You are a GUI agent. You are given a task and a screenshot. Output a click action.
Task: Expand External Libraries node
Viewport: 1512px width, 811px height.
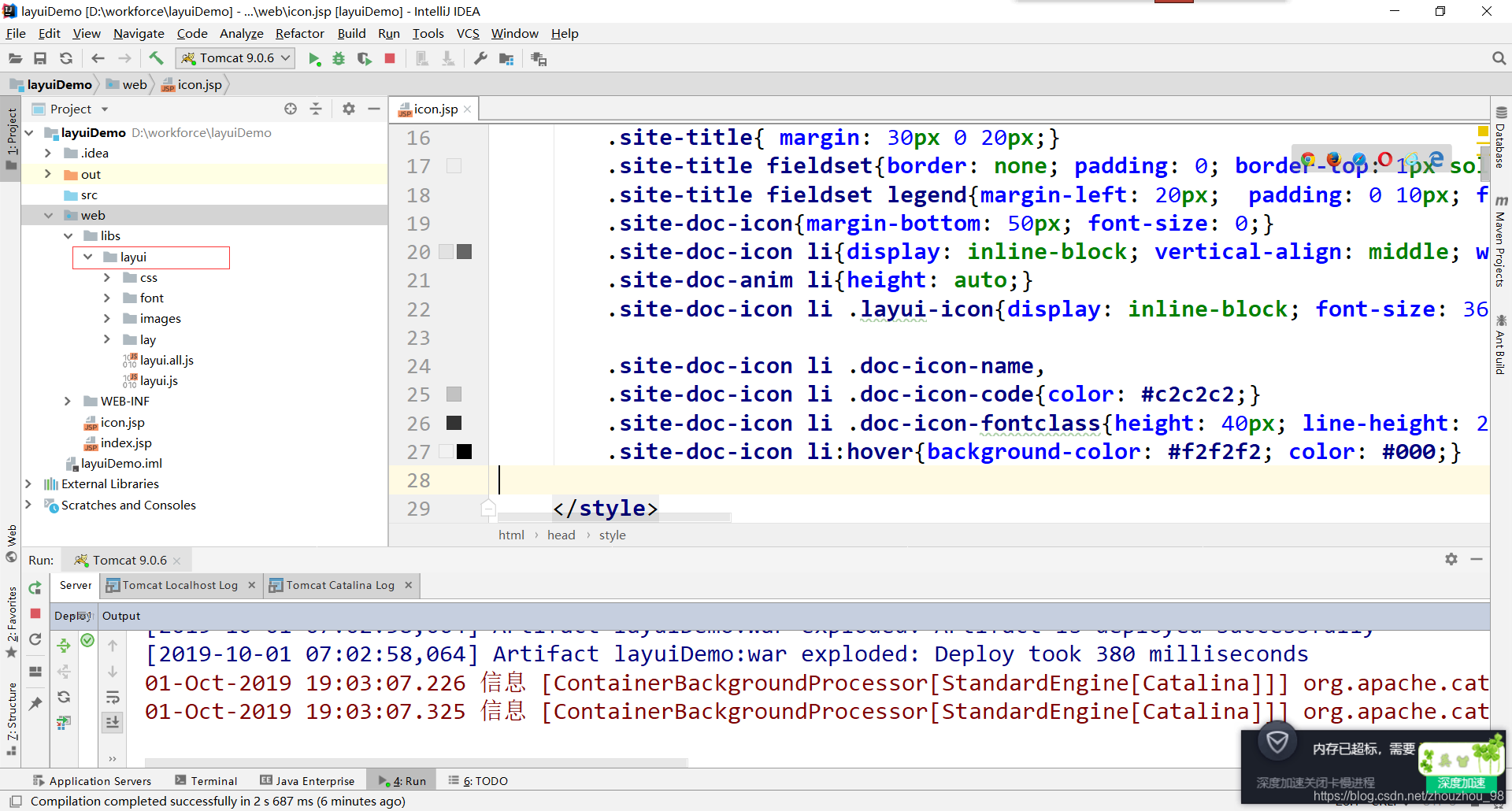(28, 484)
